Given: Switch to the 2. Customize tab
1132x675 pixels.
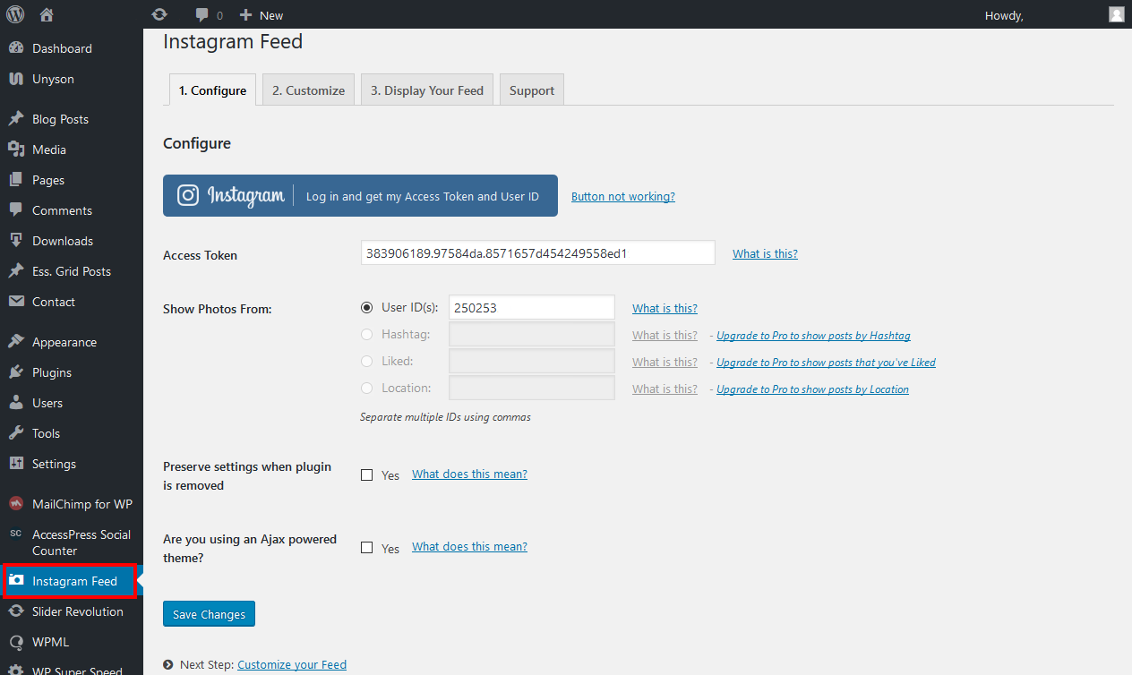Looking at the screenshot, I should 308,90.
